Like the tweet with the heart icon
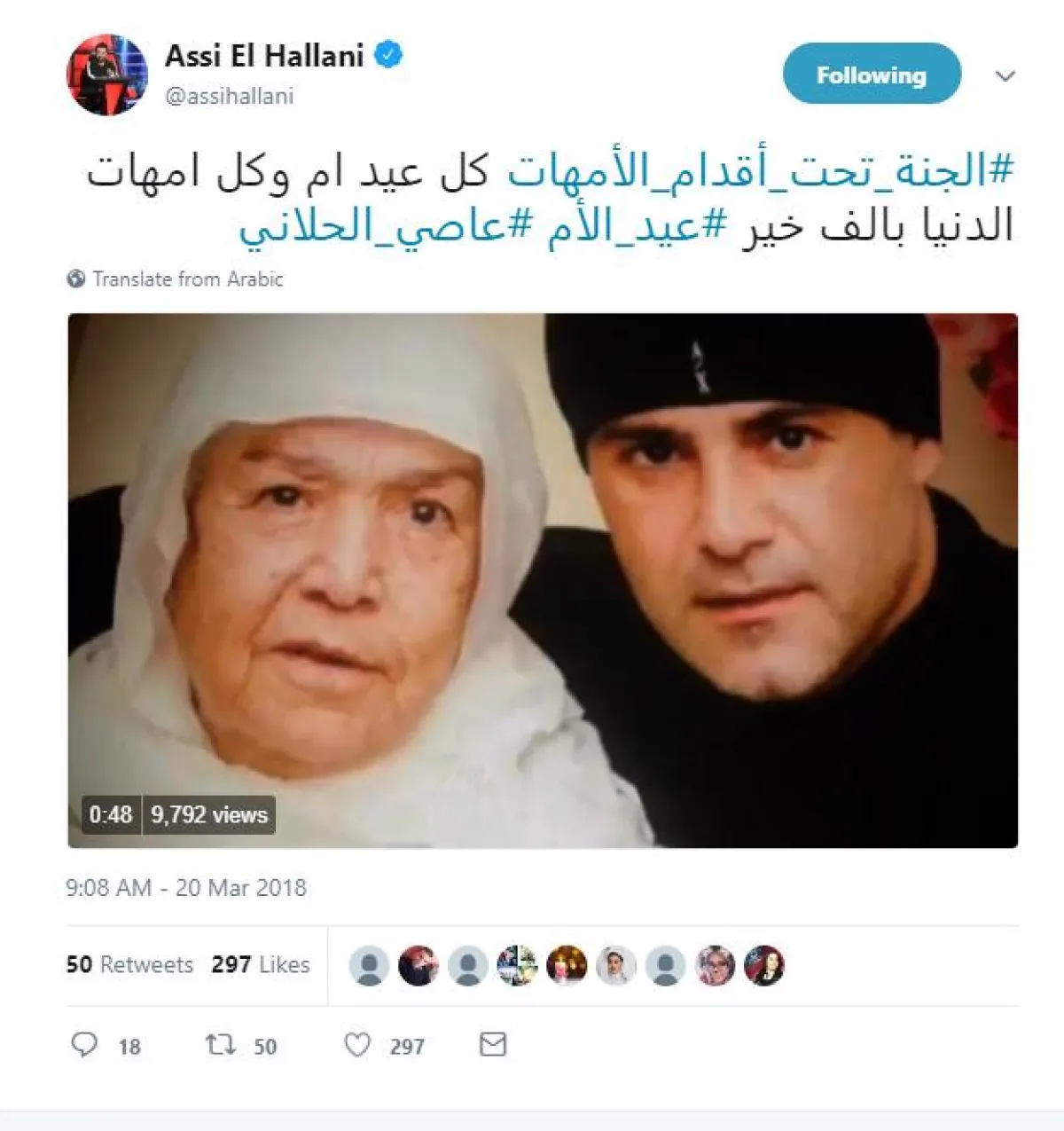1064x1131 pixels. point(357,1045)
